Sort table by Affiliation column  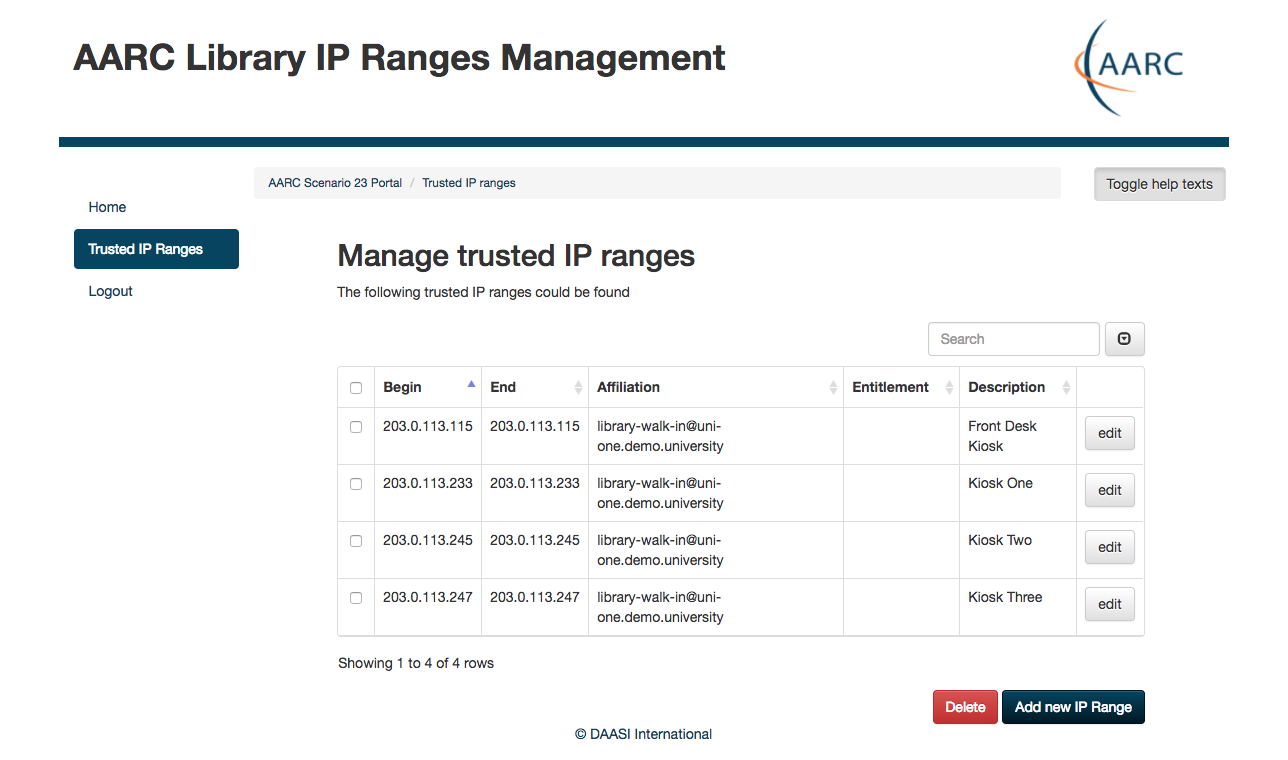pyautogui.click(x=716, y=387)
